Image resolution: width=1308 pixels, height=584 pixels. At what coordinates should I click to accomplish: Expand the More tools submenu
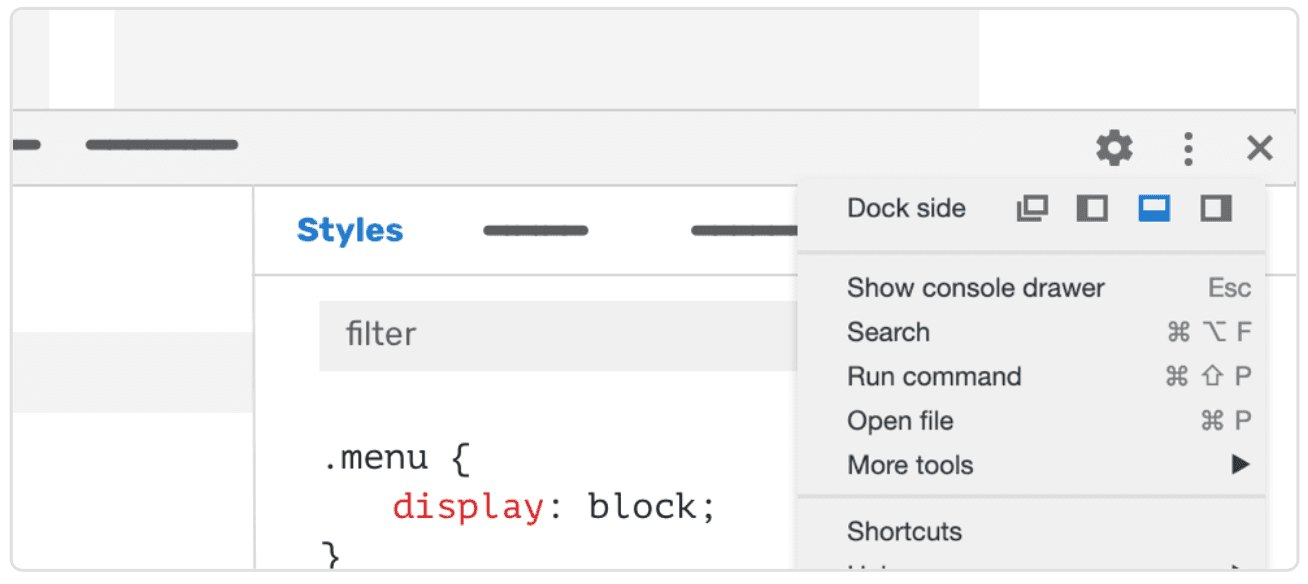pos(910,465)
